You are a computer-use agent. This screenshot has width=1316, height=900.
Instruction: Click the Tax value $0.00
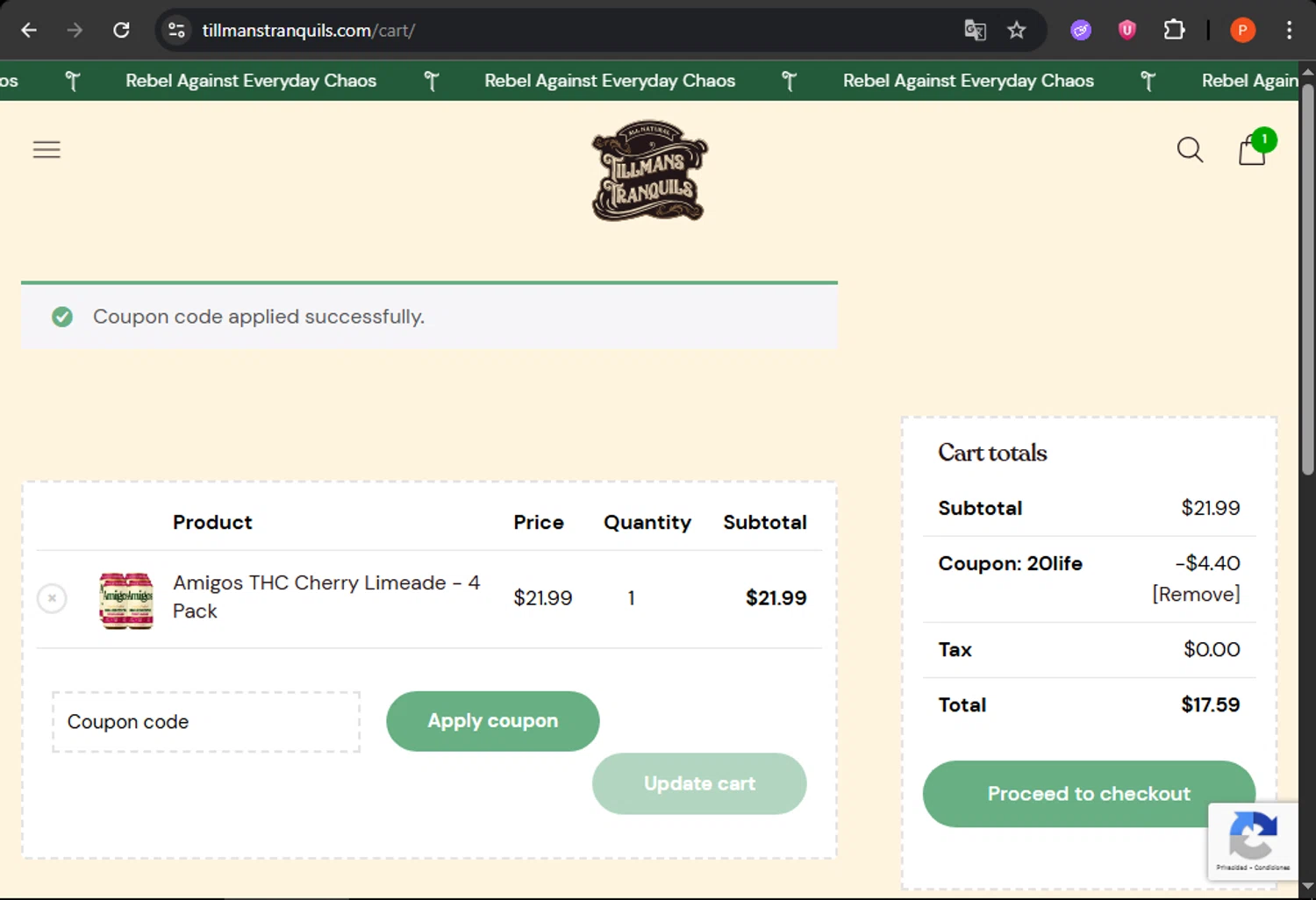(x=1212, y=649)
